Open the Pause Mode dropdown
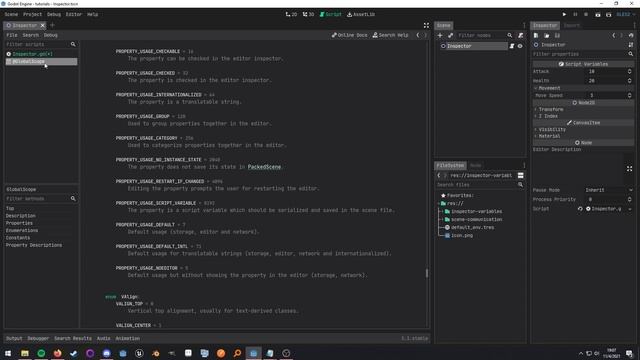The width and height of the screenshot is (640, 360). (609, 190)
